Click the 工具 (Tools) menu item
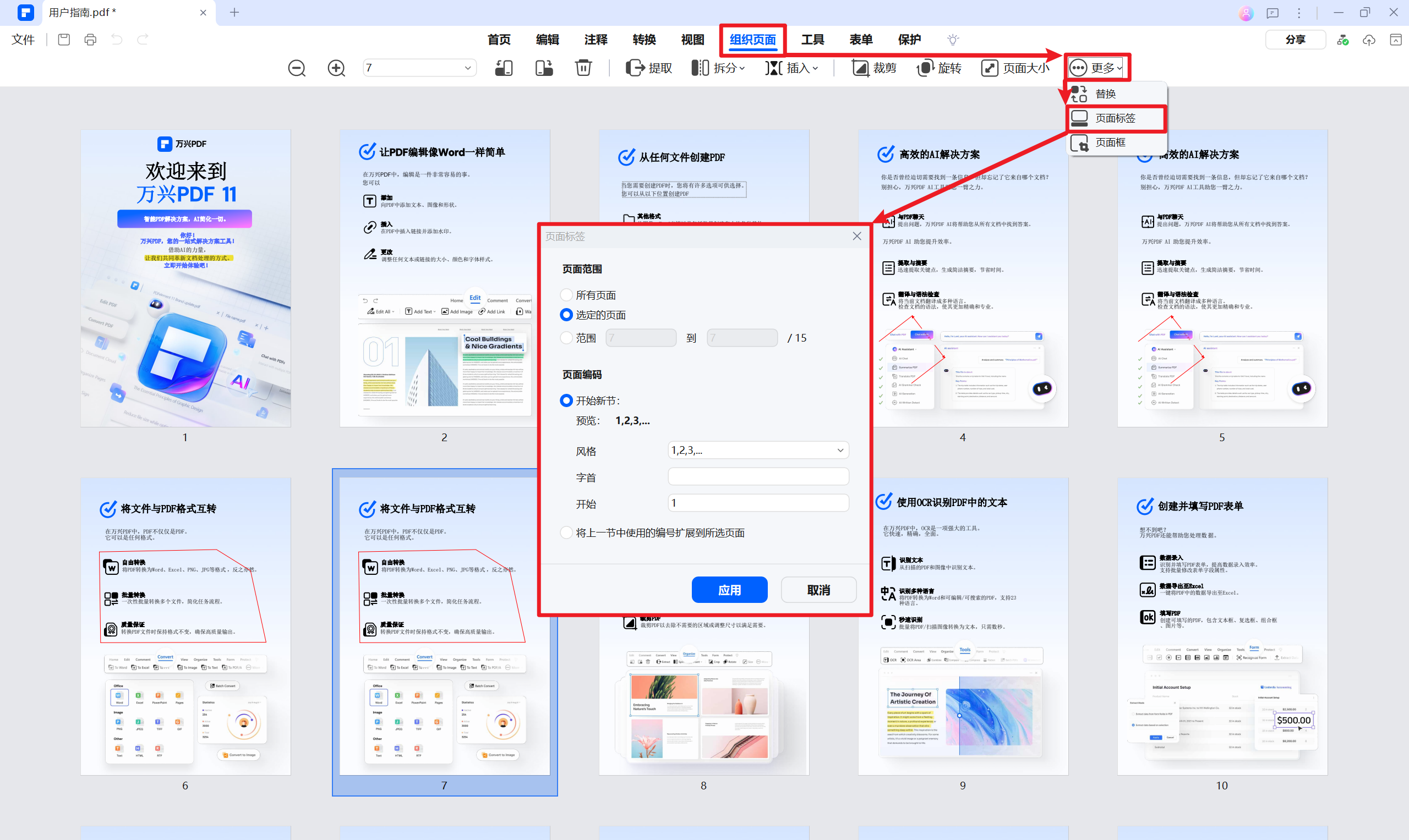The image size is (1409, 840). [x=813, y=39]
